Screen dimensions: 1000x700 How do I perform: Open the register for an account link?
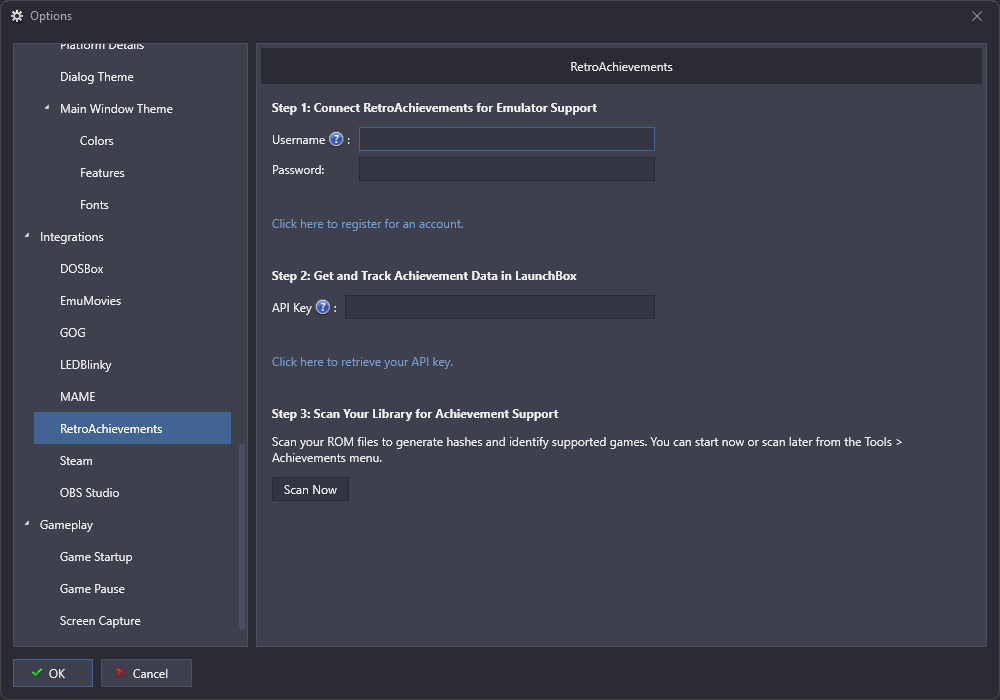coord(367,224)
